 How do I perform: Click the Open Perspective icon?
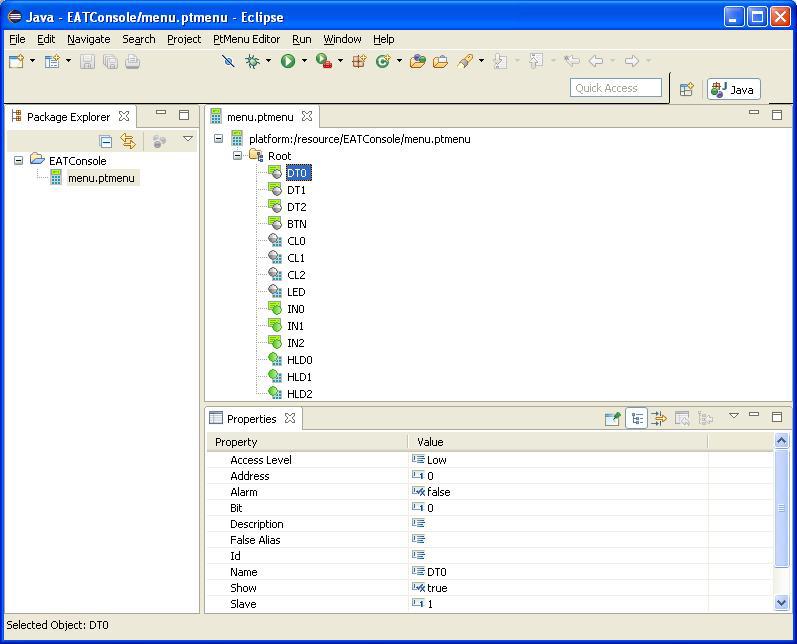[x=687, y=89]
